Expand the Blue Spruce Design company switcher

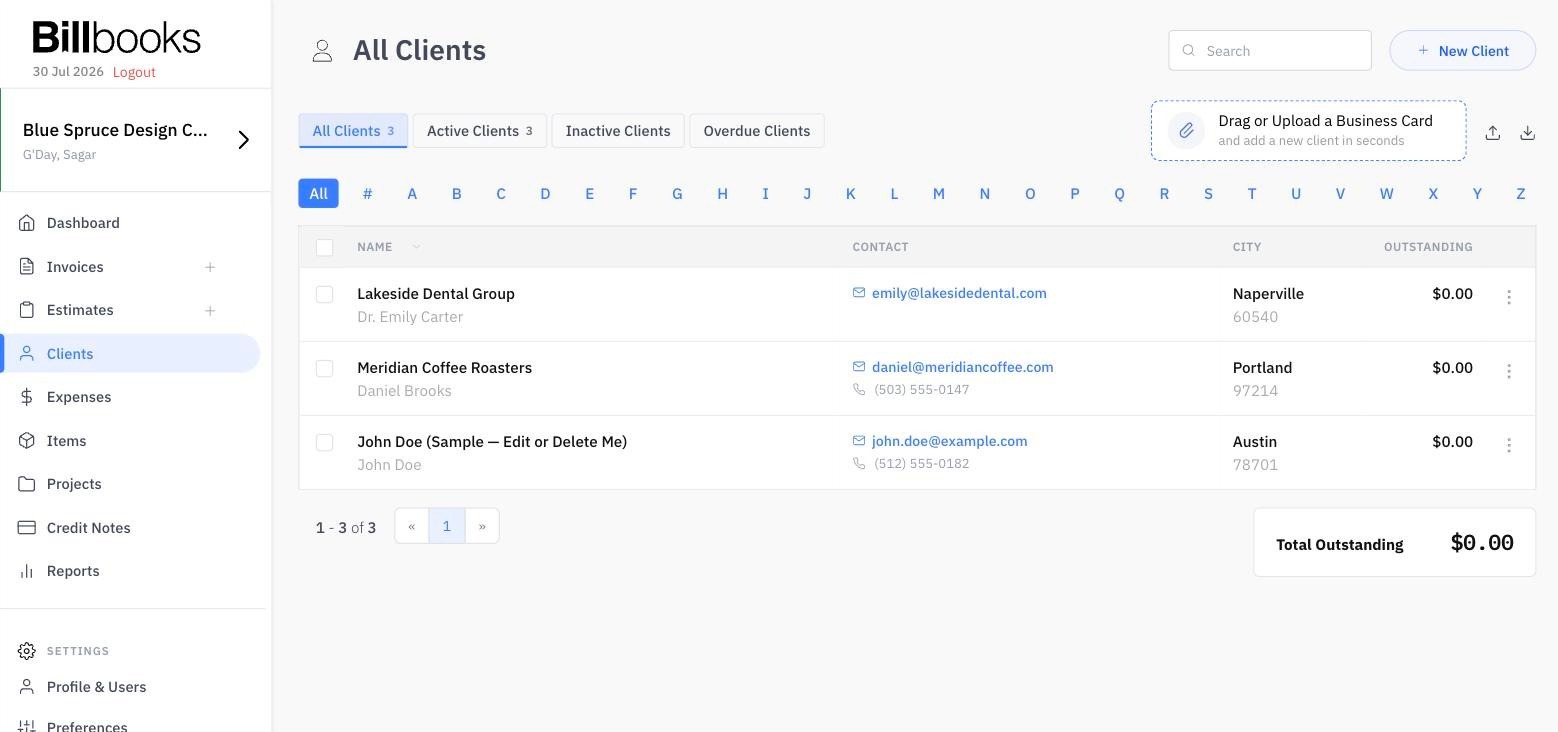pyautogui.click(x=243, y=140)
